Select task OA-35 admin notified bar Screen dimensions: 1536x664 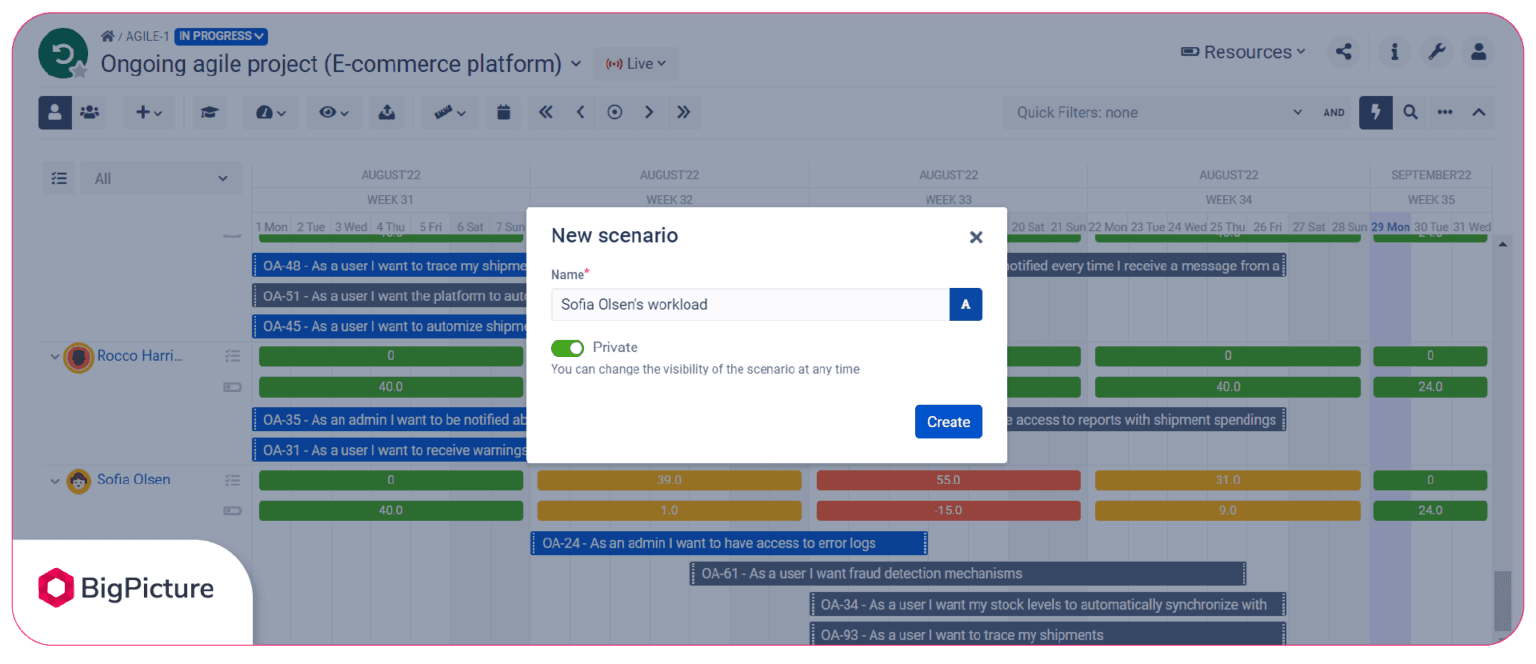coord(389,420)
